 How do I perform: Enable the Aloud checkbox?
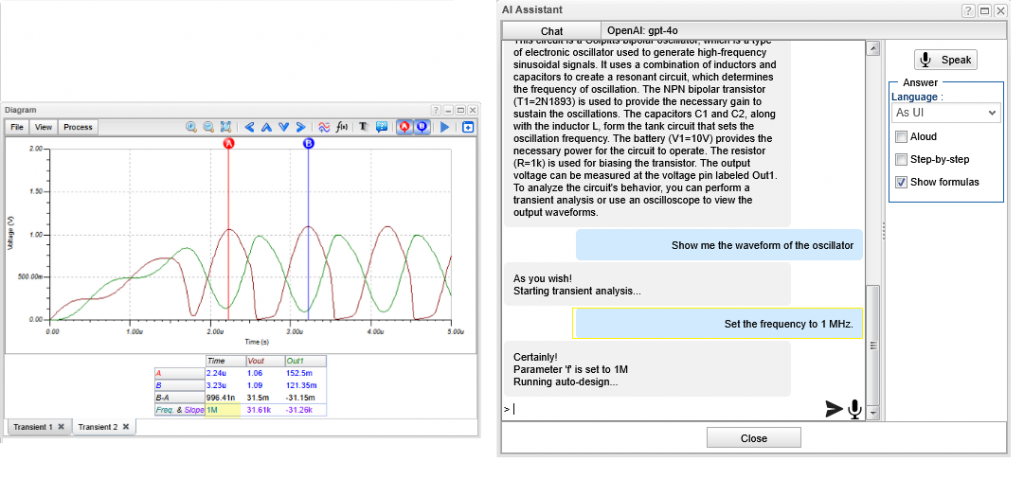click(x=901, y=137)
